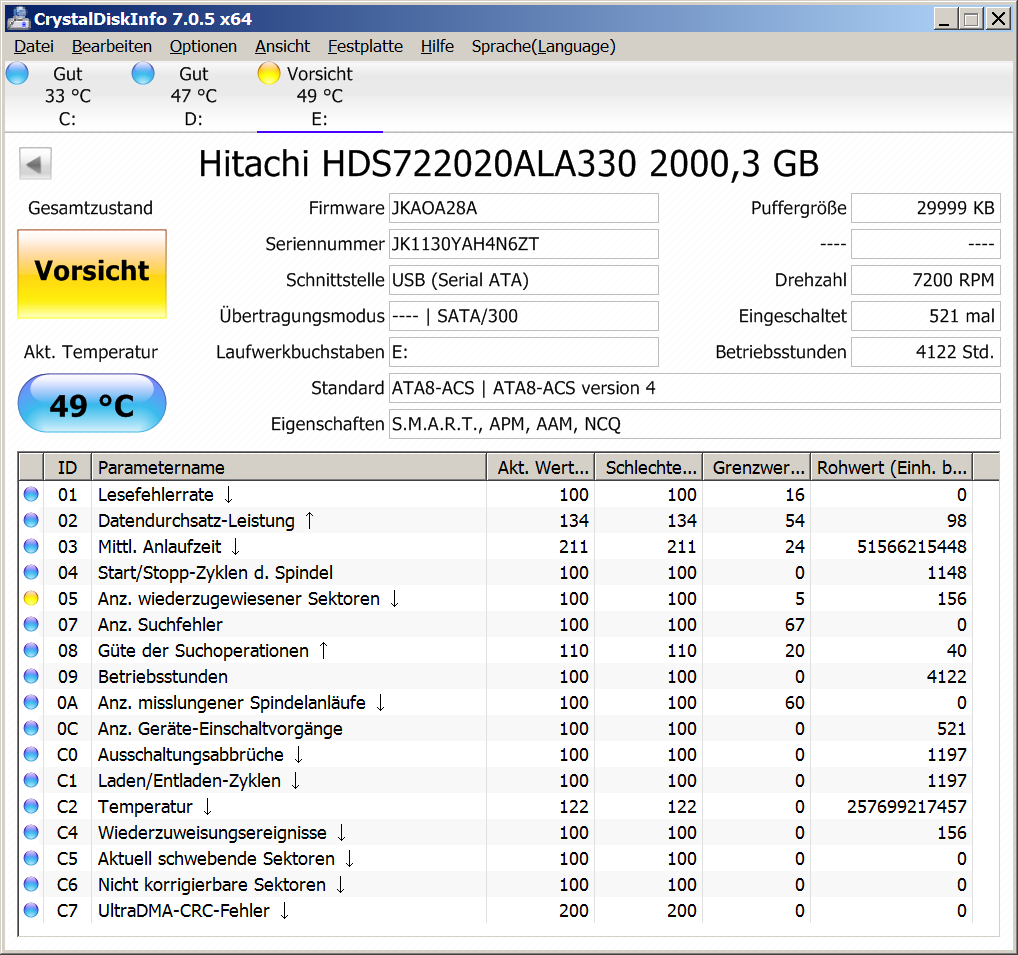Click the status dot for UltraDMA-CRC-Fehler row
This screenshot has height=955, width=1018.
coord(31,910)
